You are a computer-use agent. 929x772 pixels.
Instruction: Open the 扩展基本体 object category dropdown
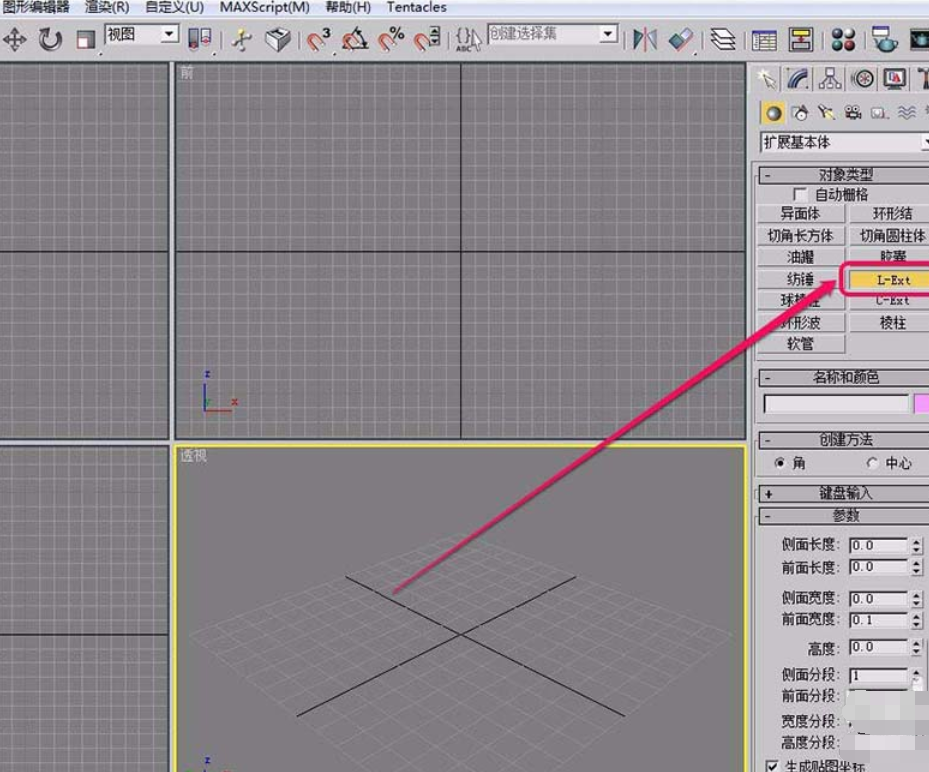tap(844, 142)
